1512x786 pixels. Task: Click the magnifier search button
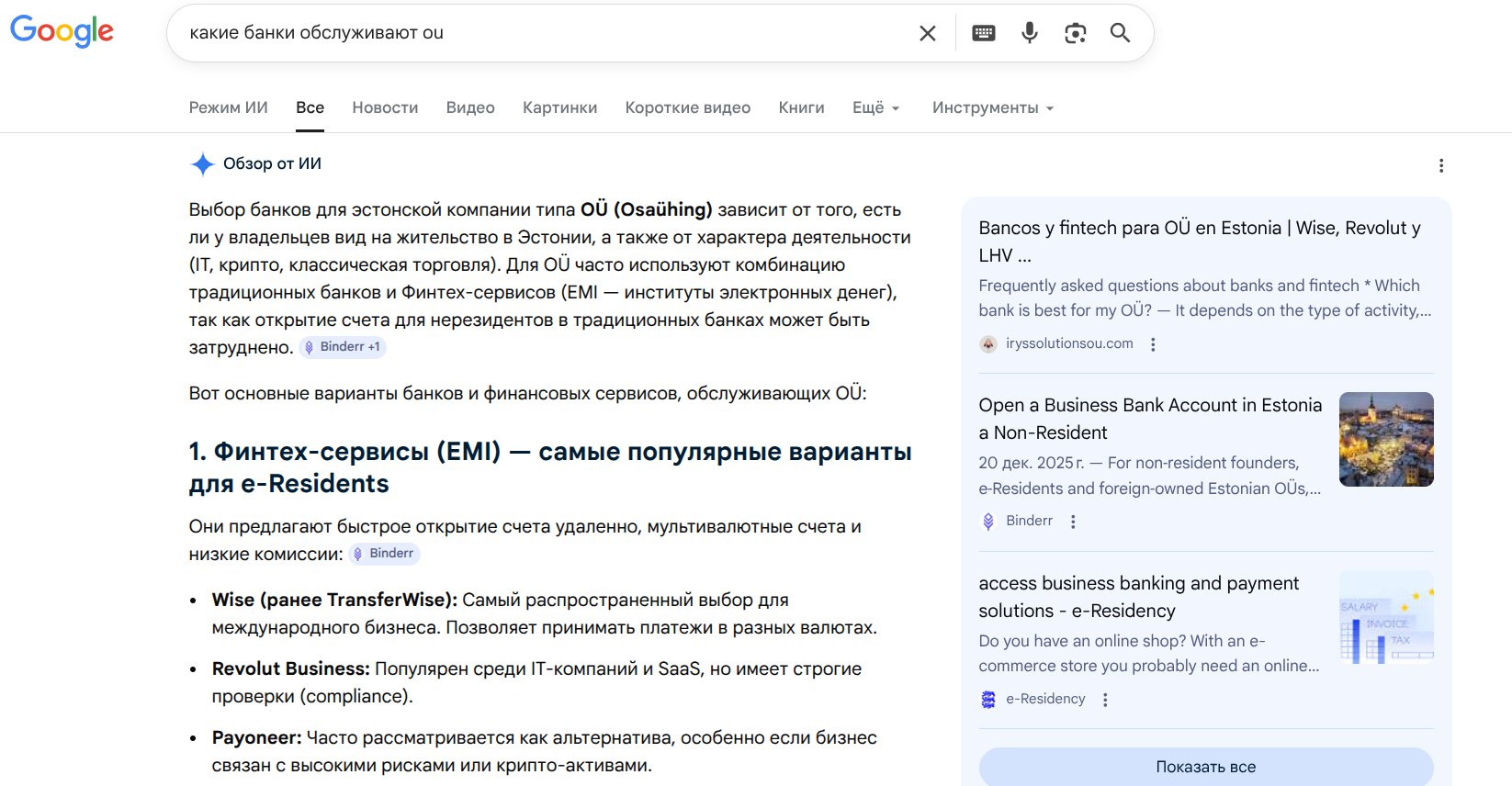coord(1120,33)
